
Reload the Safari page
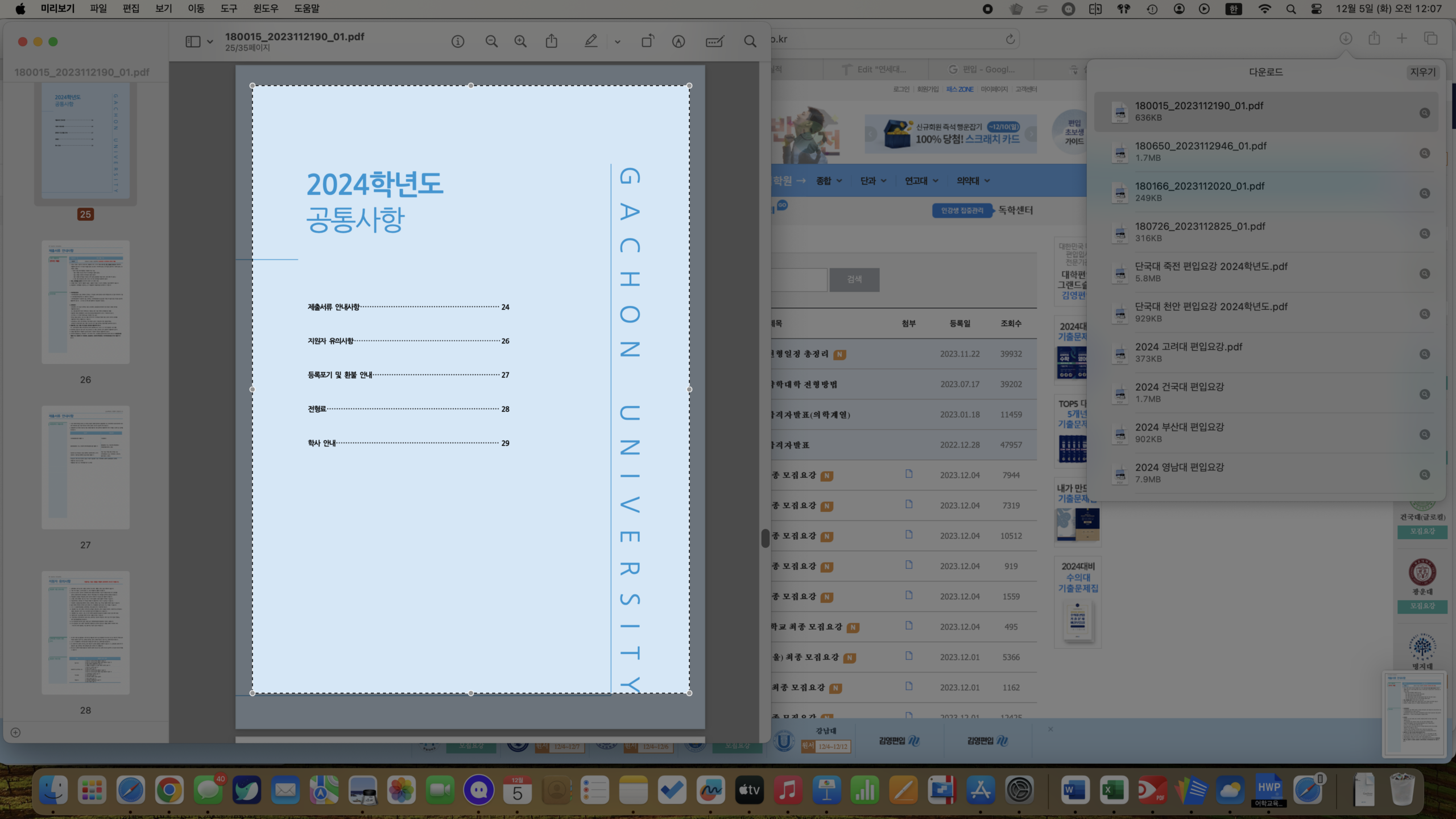1010,39
